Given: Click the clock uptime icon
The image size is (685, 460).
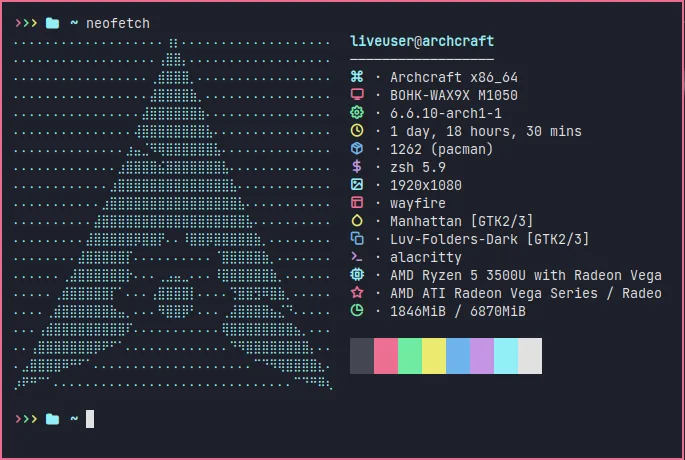Looking at the screenshot, I should click(x=357, y=130).
